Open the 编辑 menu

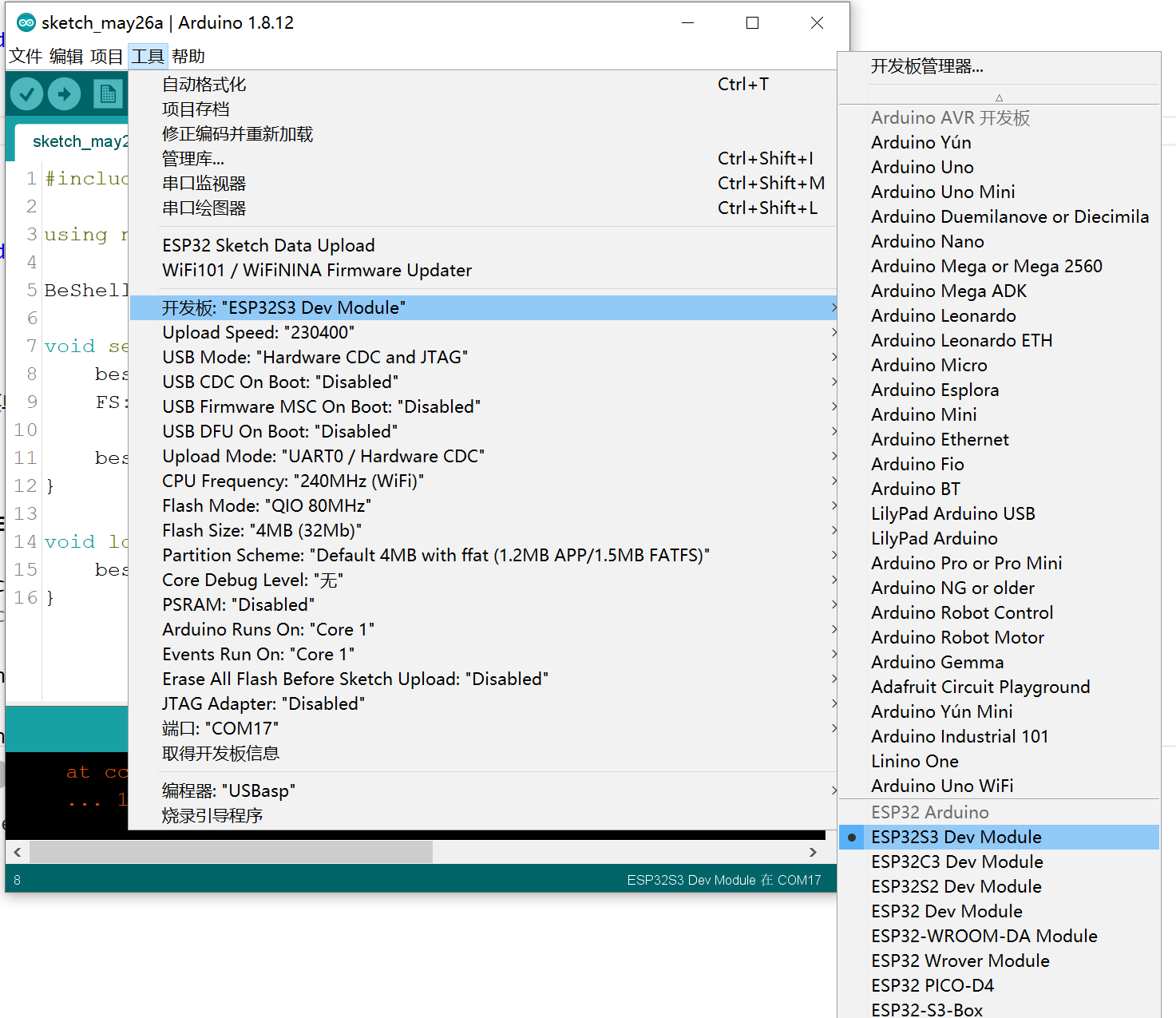pyautogui.click(x=66, y=57)
